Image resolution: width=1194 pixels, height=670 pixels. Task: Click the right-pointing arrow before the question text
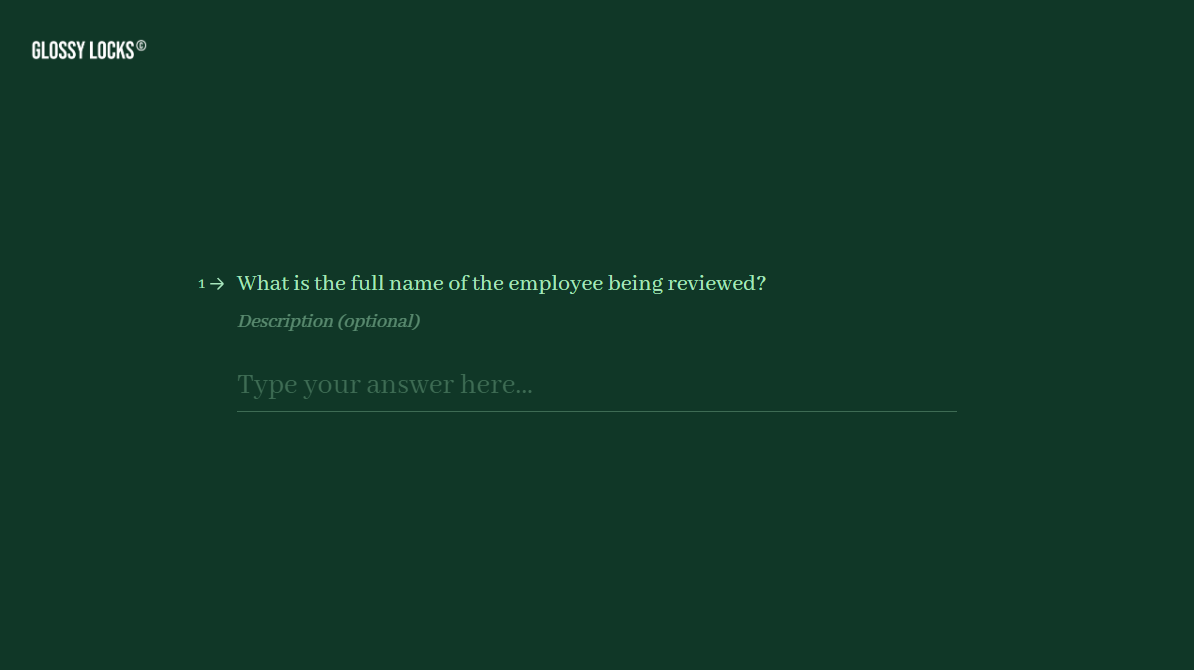(217, 284)
